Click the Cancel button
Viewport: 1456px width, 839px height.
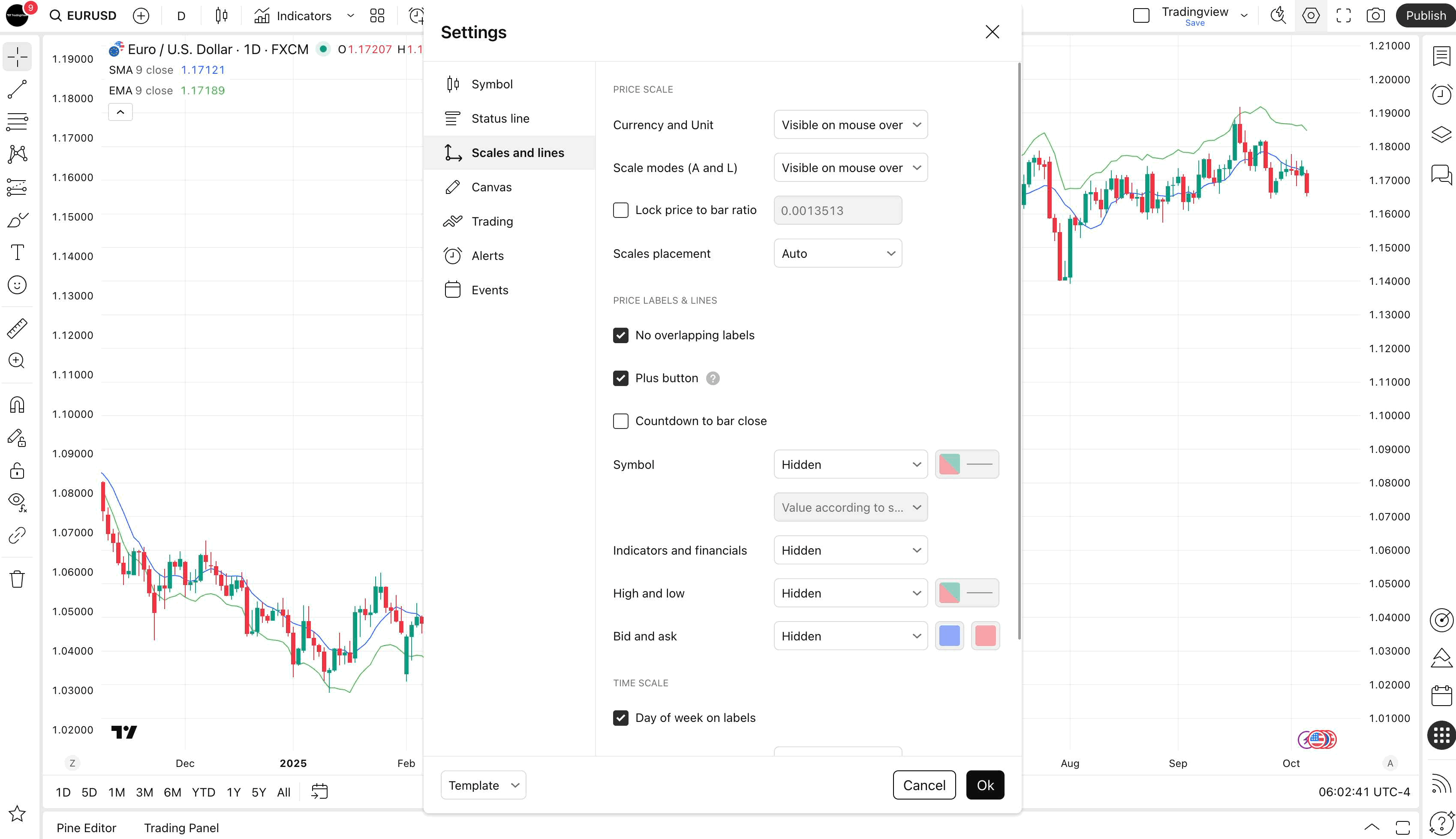pos(924,785)
